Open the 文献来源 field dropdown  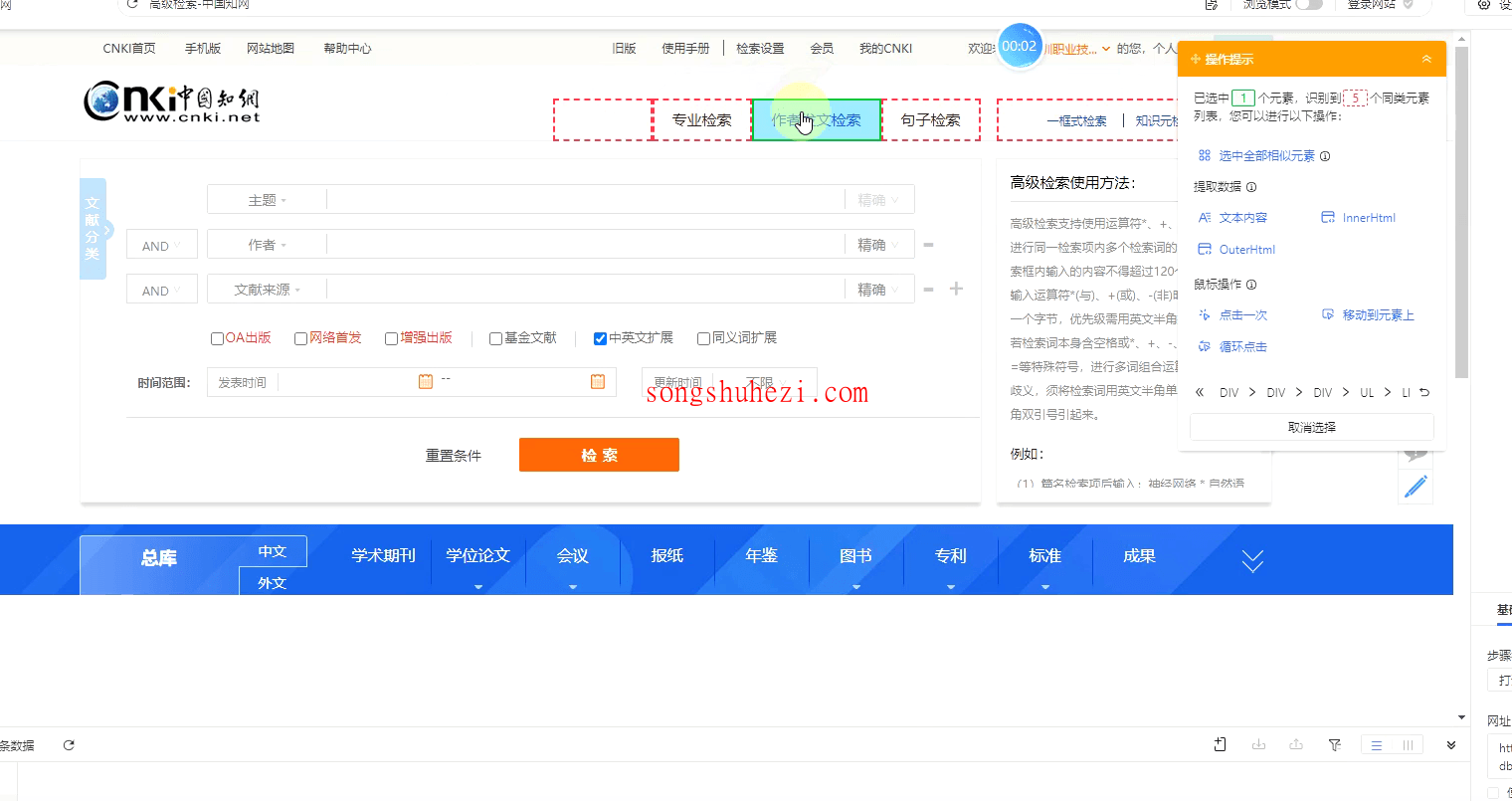pos(267,290)
